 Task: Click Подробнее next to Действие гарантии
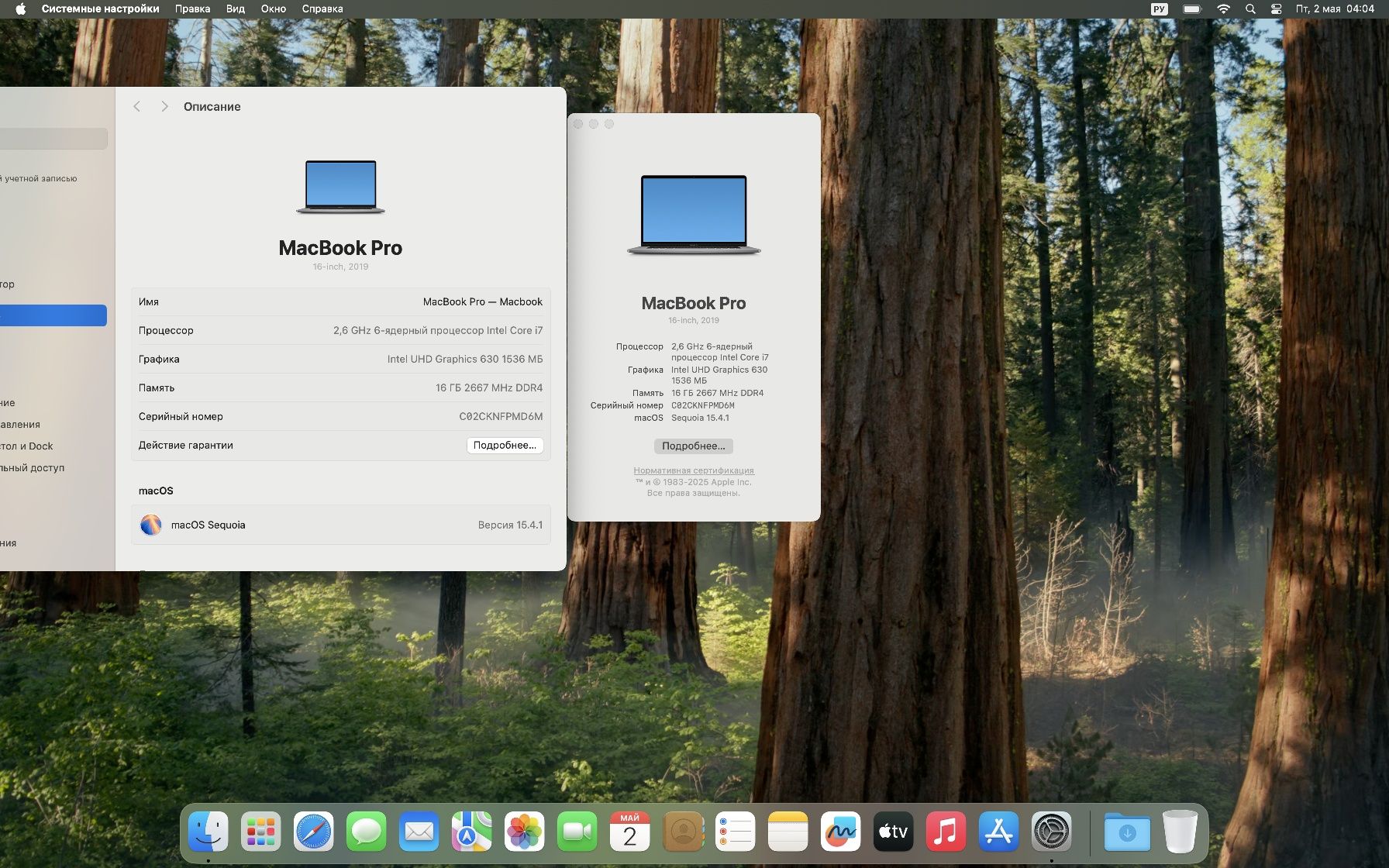click(x=505, y=445)
